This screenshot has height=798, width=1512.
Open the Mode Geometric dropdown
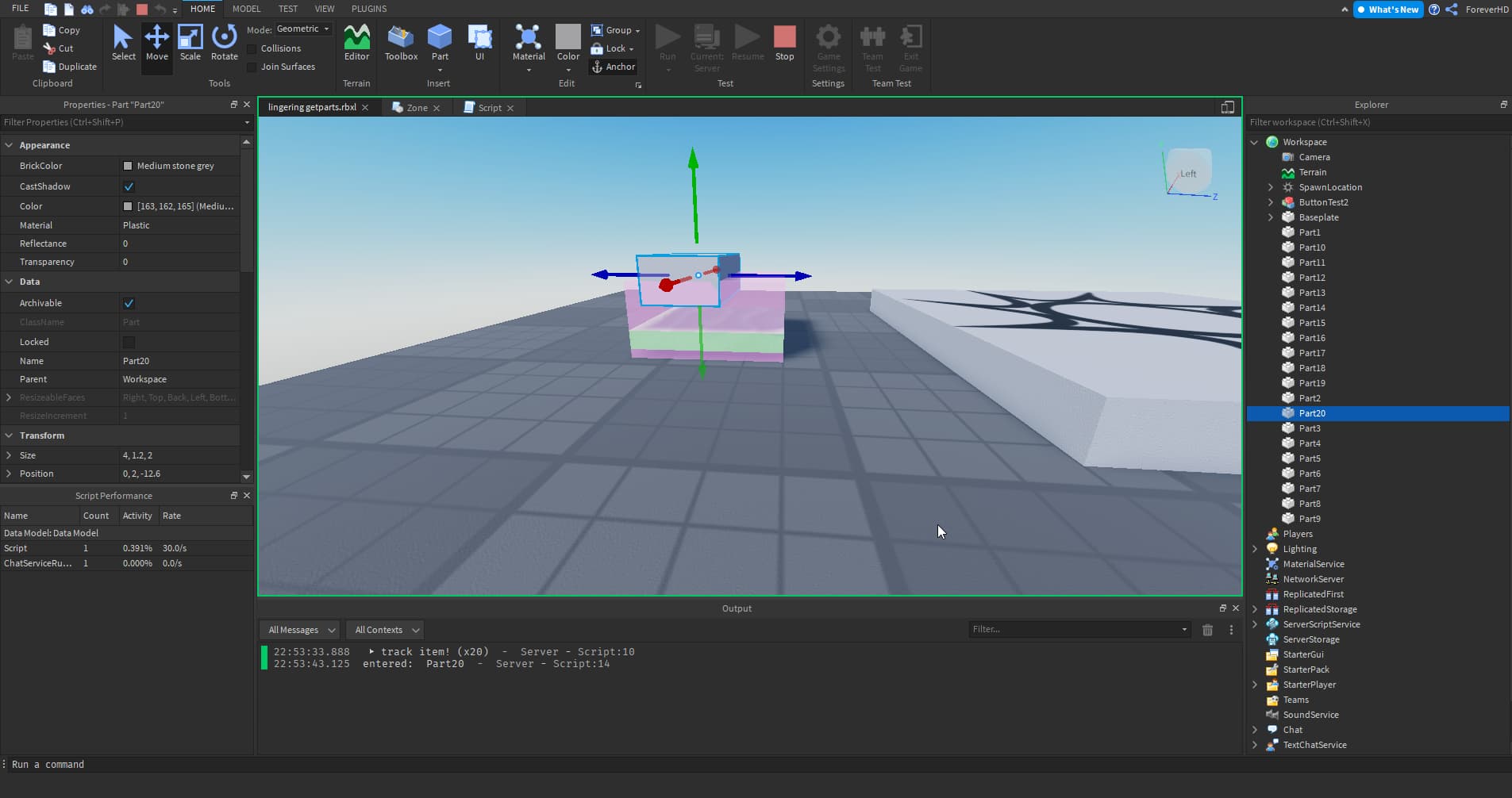tap(302, 29)
